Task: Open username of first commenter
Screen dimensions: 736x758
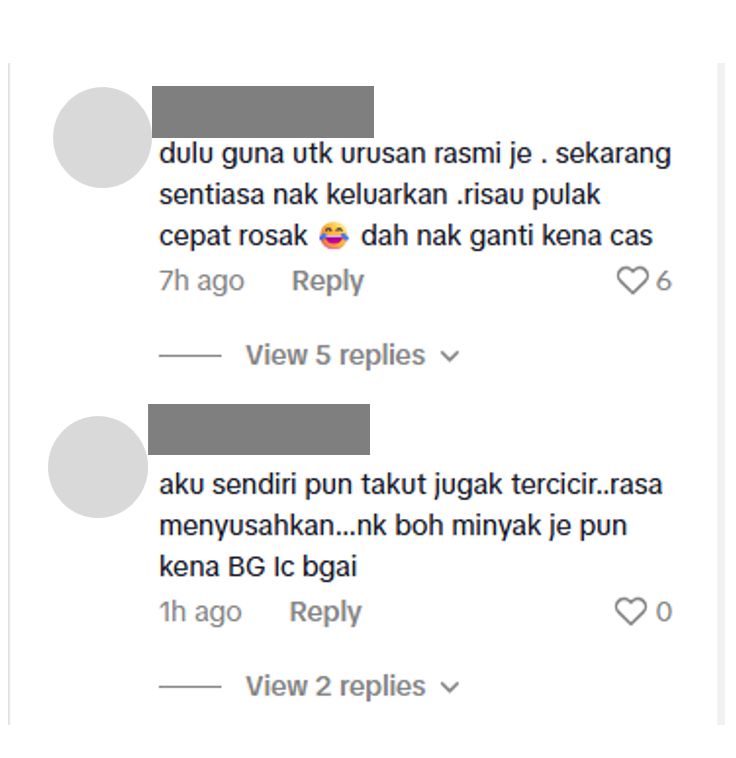Action: (263, 112)
